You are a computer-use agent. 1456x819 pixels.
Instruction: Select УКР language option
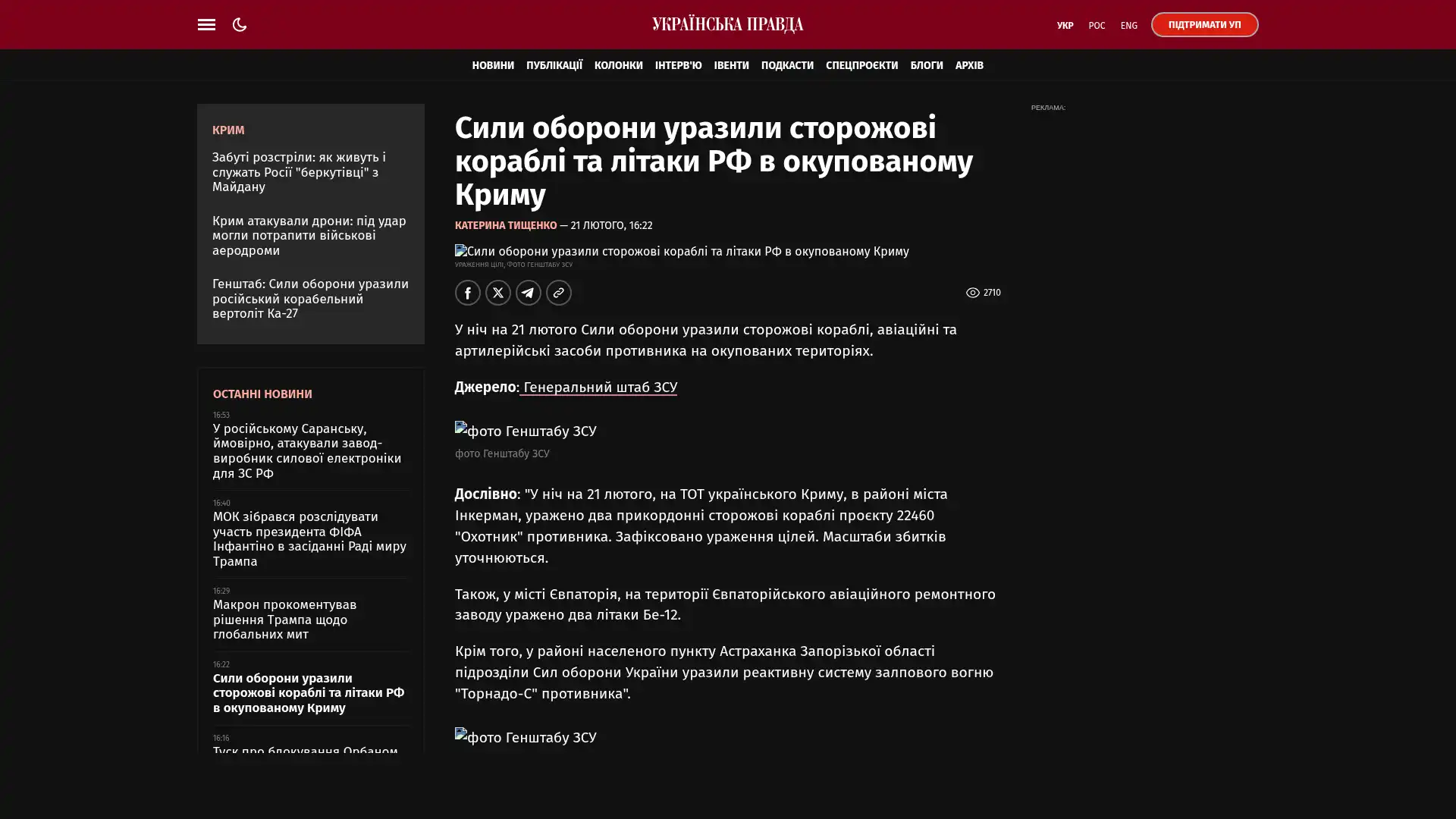click(1064, 26)
